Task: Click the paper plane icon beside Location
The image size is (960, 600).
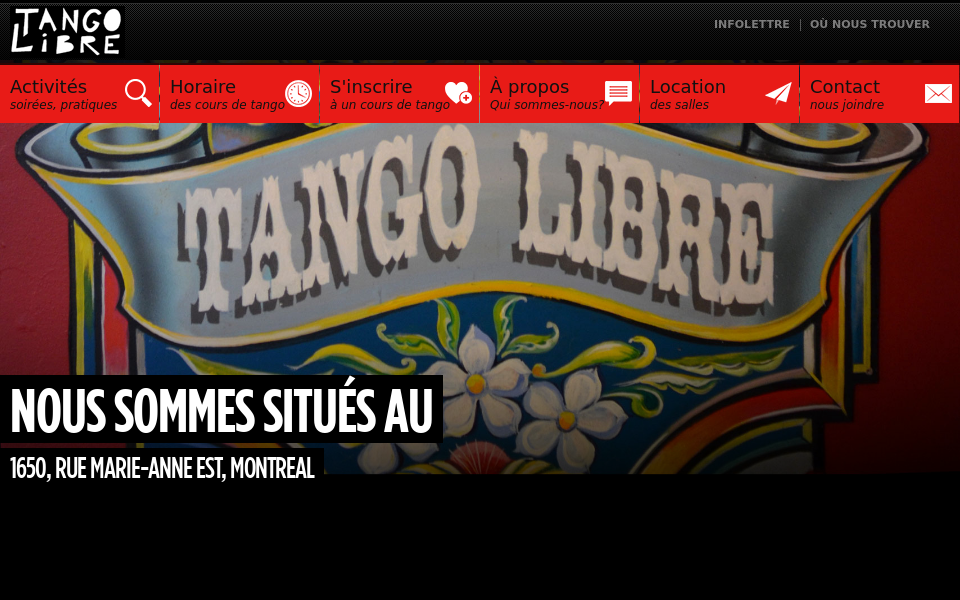Action: coord(778,93)
